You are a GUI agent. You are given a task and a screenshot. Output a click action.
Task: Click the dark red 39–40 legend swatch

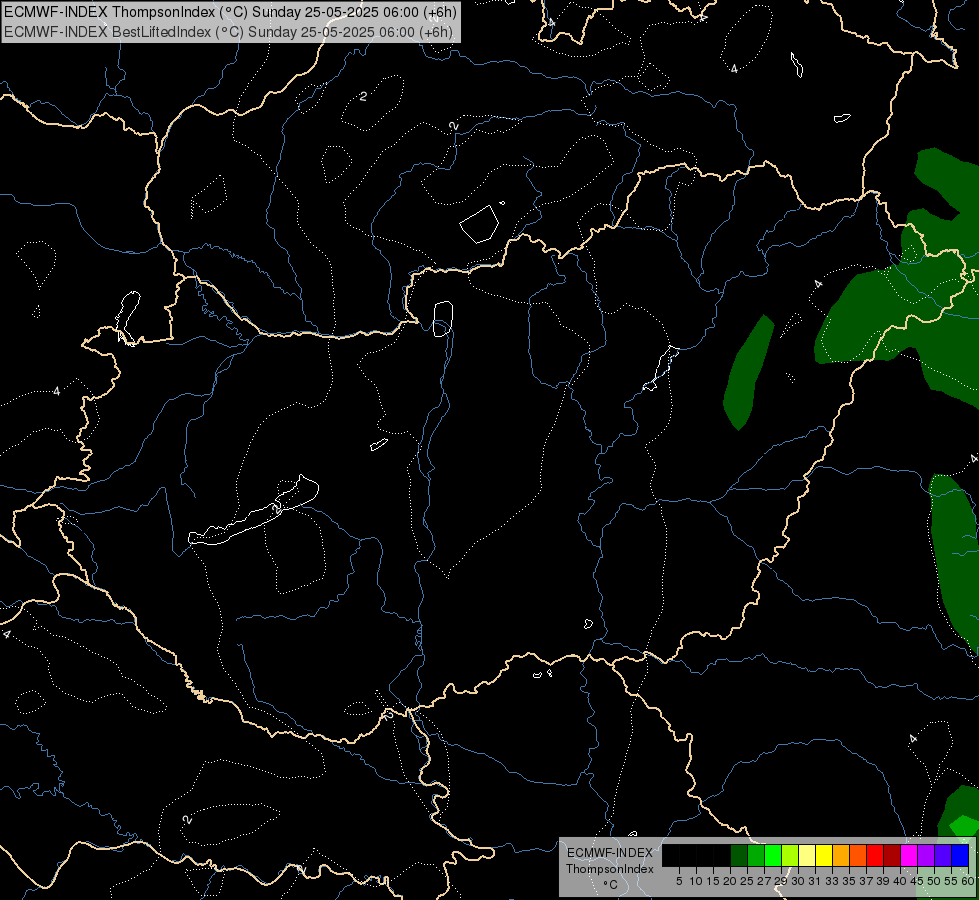coord(892,855)
